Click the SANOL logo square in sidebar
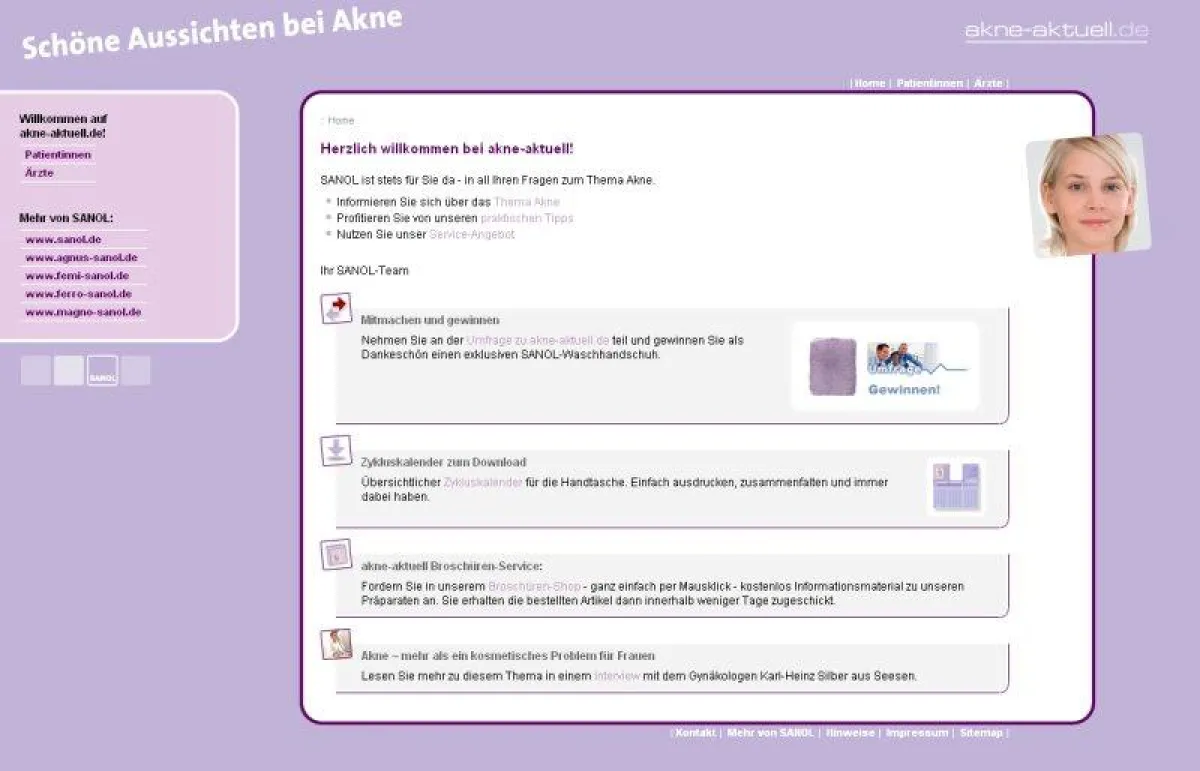Screen dimensions: 1200x771 click(x=102, y=370)
